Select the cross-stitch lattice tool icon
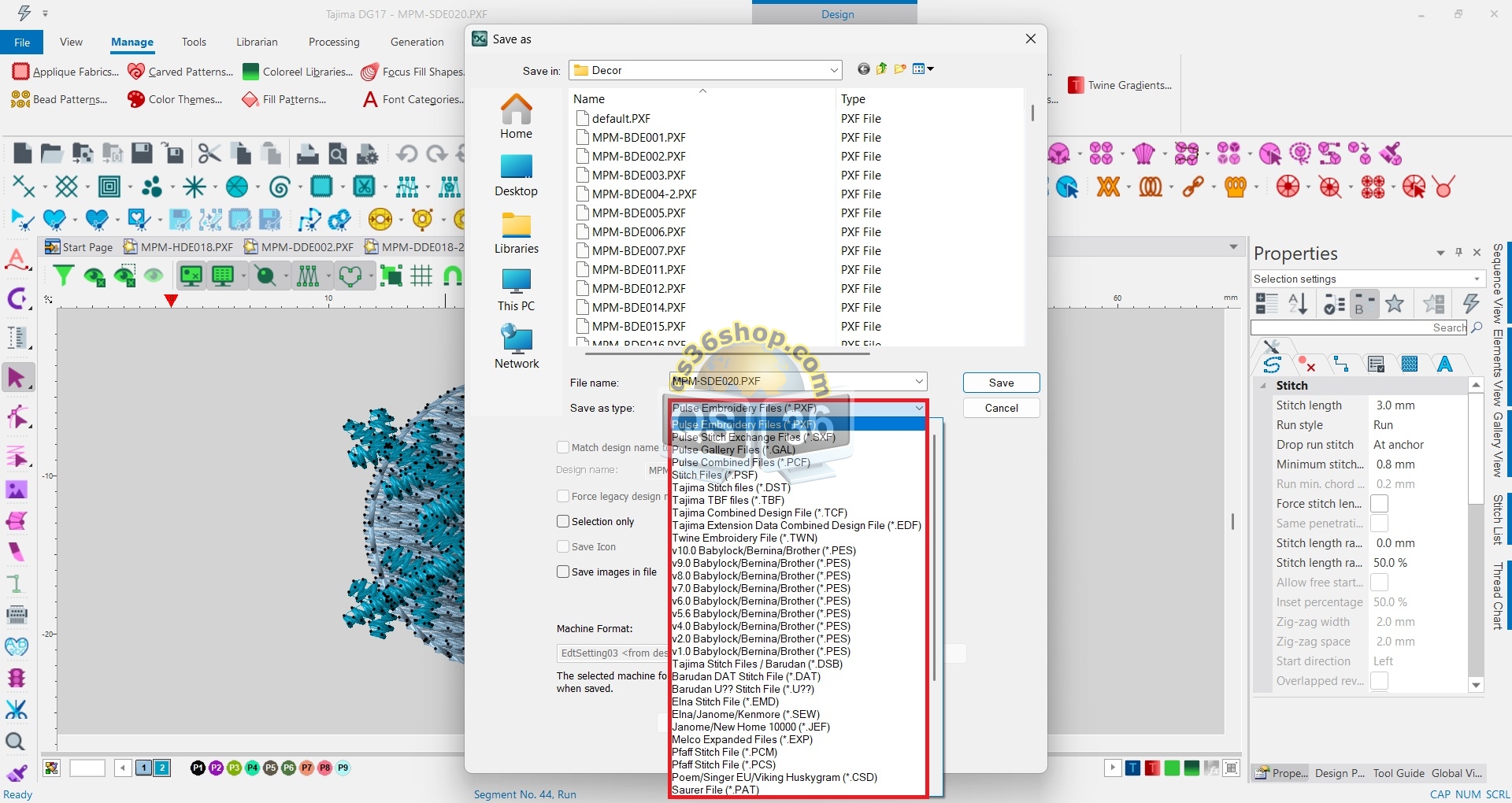This screenshot has width=1512, height=803. click(67, 187)
